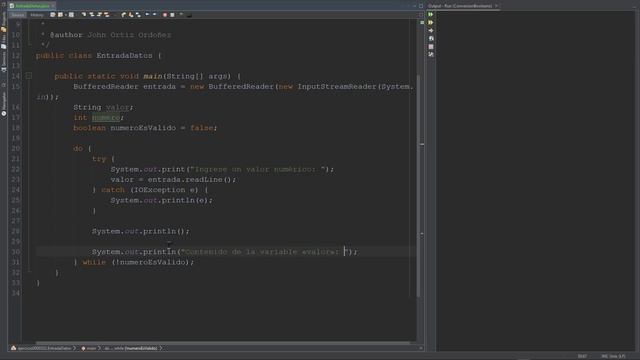Go to Next Bookmark icon

[x=131, y=15]
